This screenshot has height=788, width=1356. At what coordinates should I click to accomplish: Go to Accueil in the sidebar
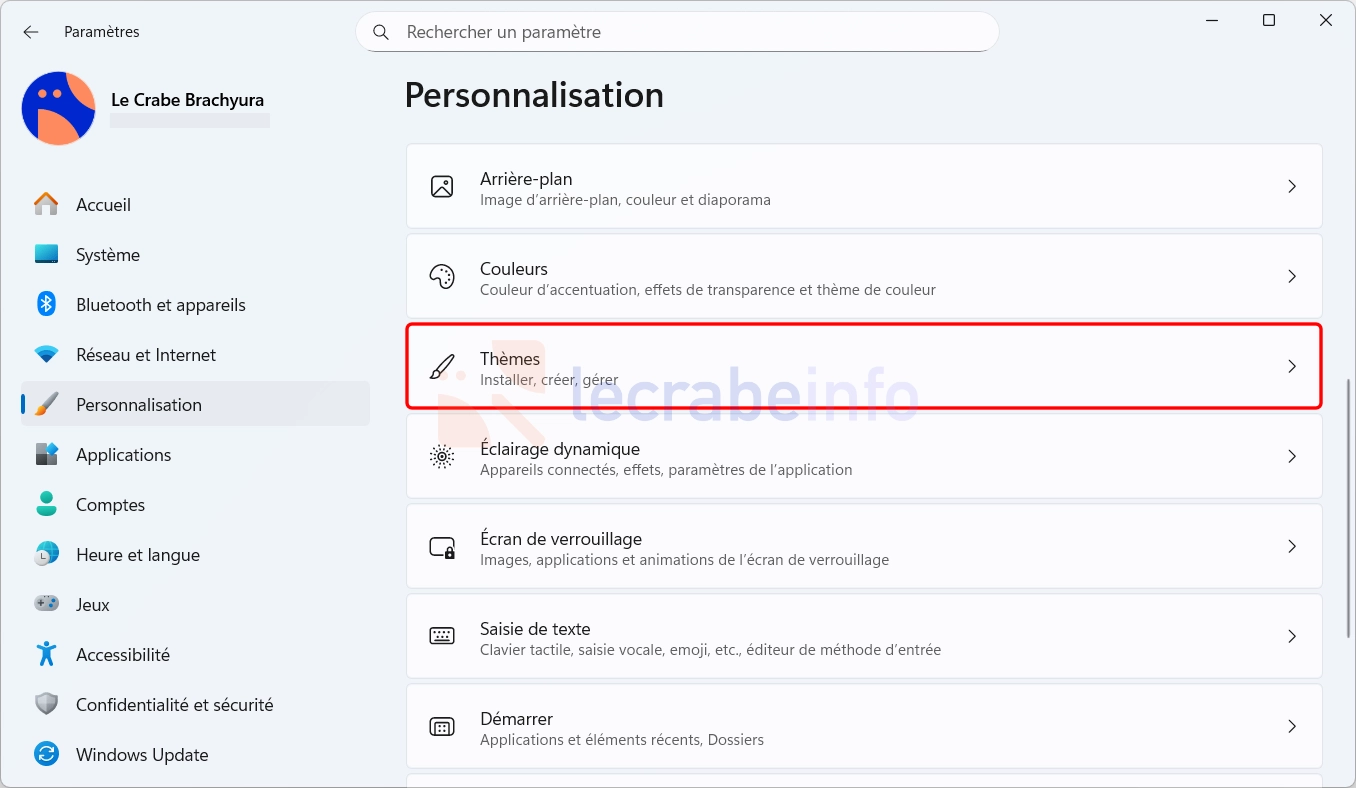click(195, 204)
